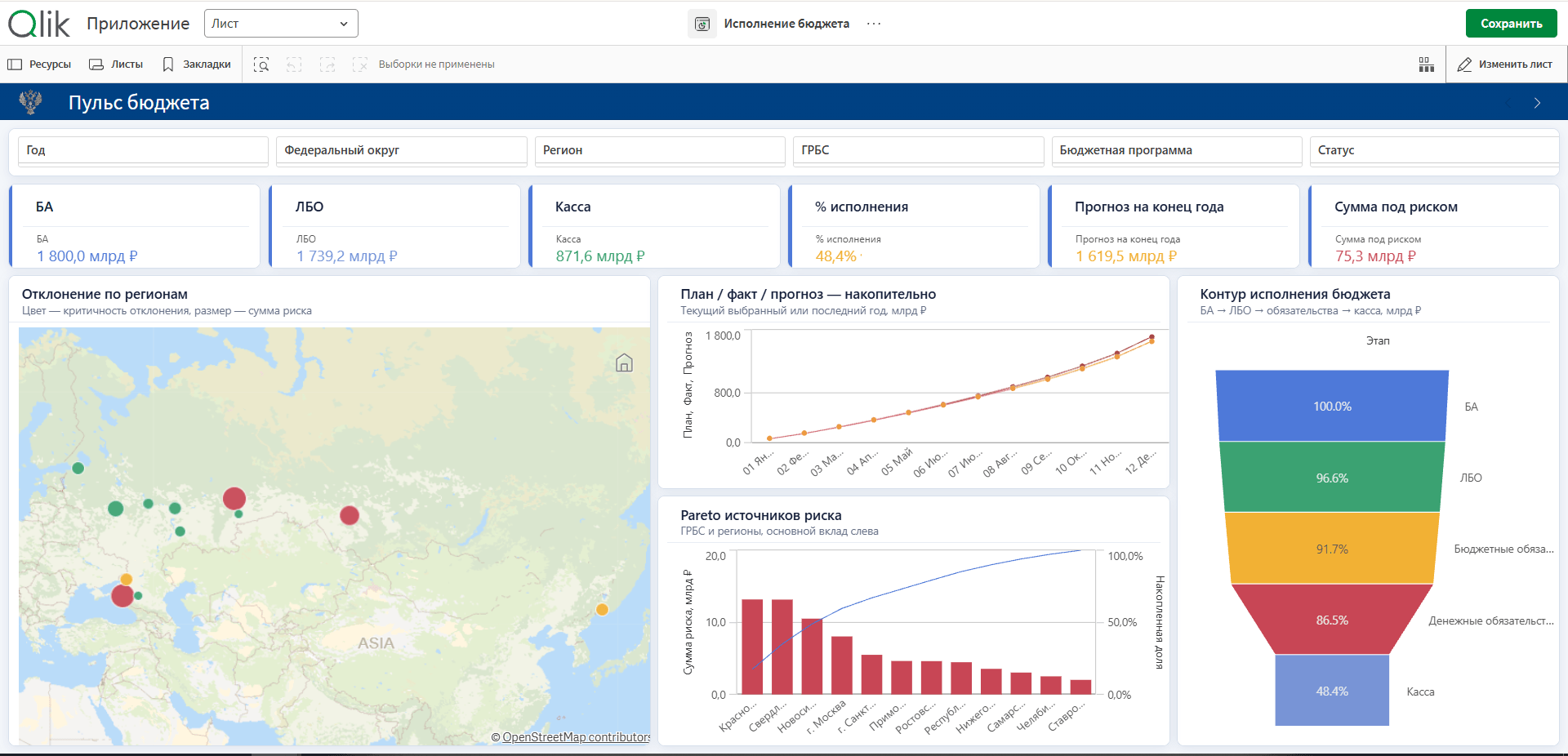Click the Изменить лист button
This screenshot has height=756, width=1568.
(x=1505, y=64)
